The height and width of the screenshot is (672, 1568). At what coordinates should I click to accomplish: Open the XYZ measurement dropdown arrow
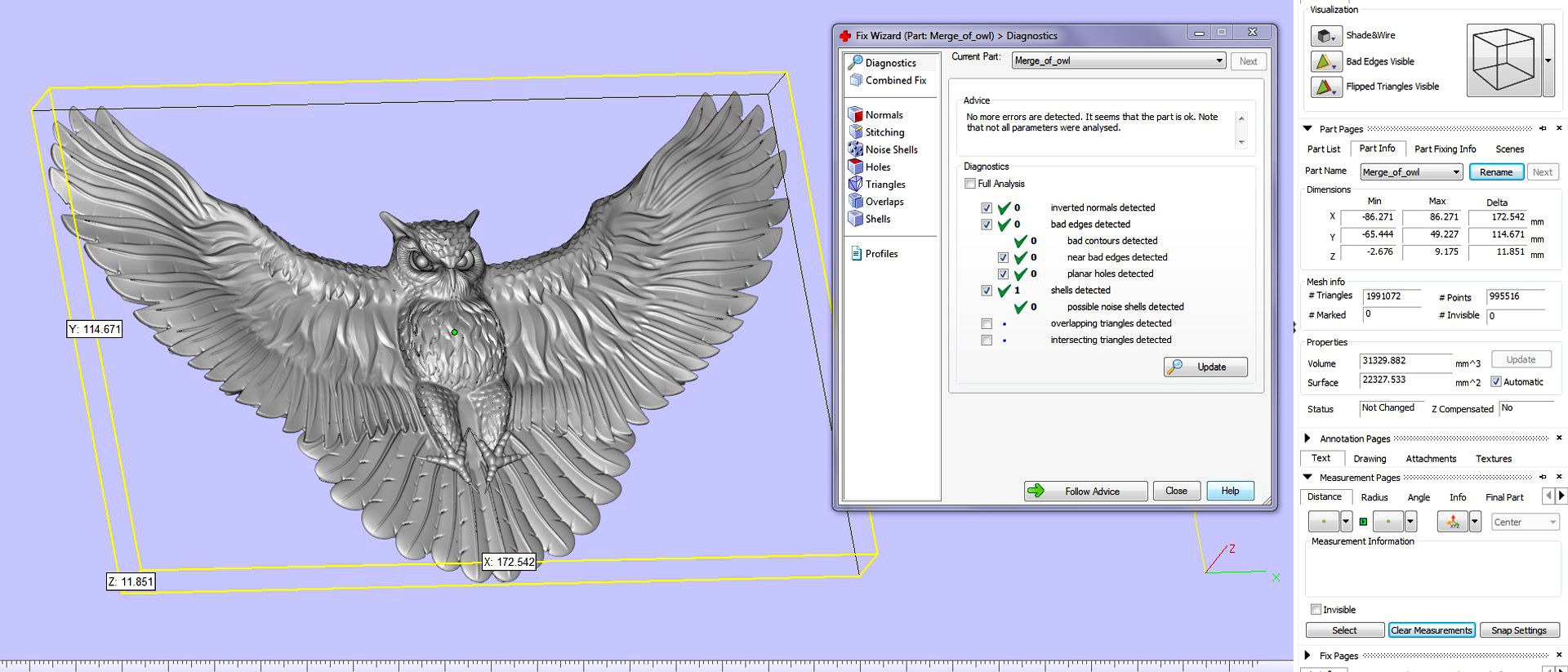[x=1475, y=521]
